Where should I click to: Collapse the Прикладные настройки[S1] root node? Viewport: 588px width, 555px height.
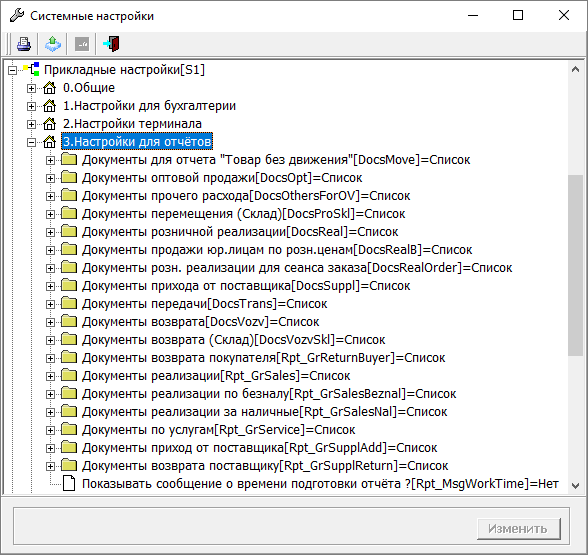pyautogui.click(x=12, y=70)
